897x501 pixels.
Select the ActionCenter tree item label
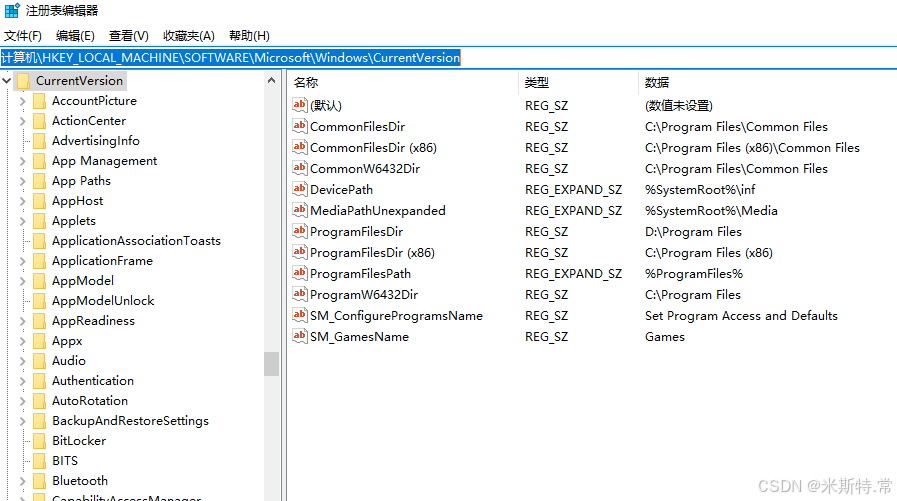pyautogui.click(x=89, y=121)
